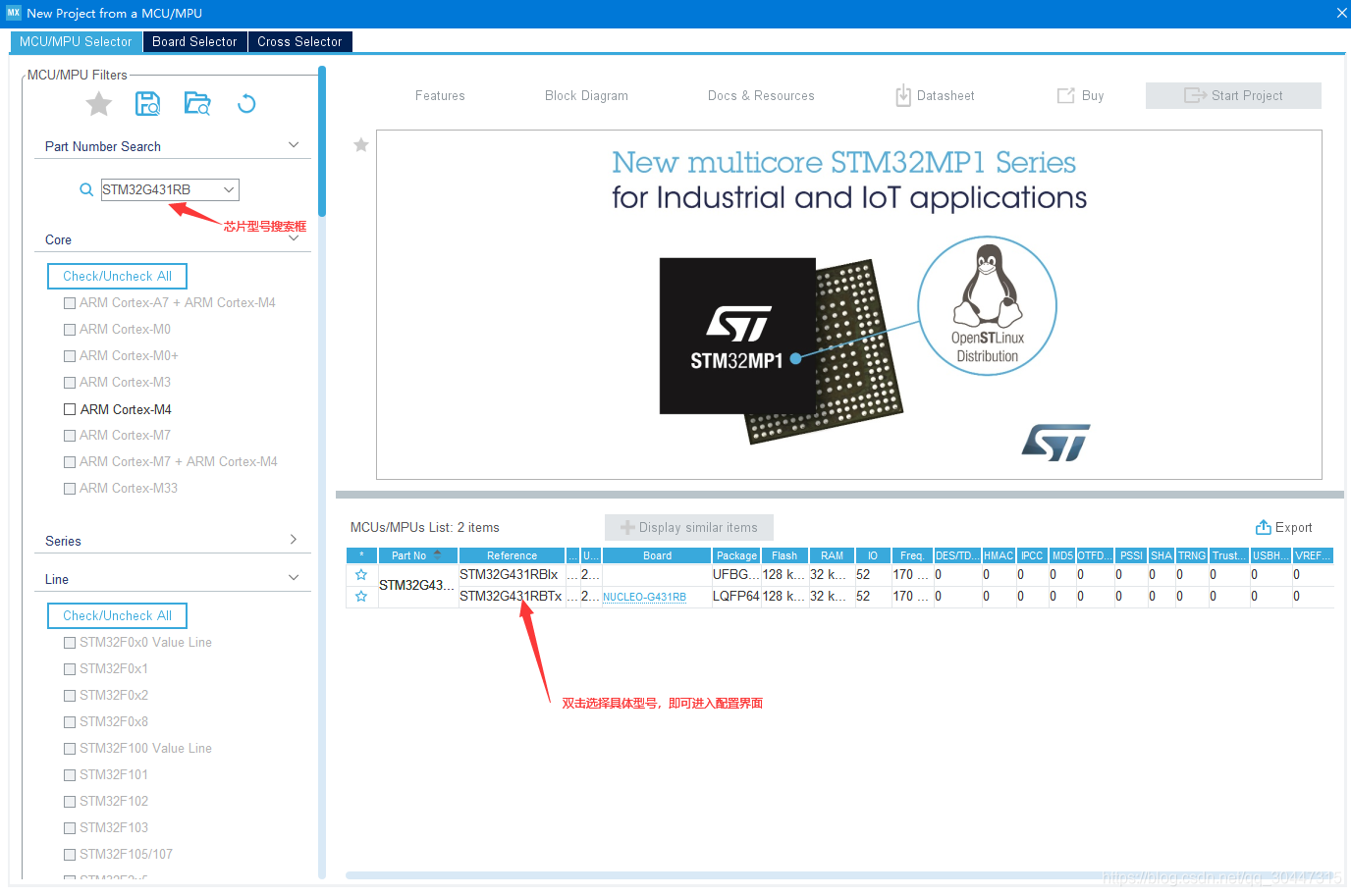Click the favorites star column header

click(x=361, y=555)
